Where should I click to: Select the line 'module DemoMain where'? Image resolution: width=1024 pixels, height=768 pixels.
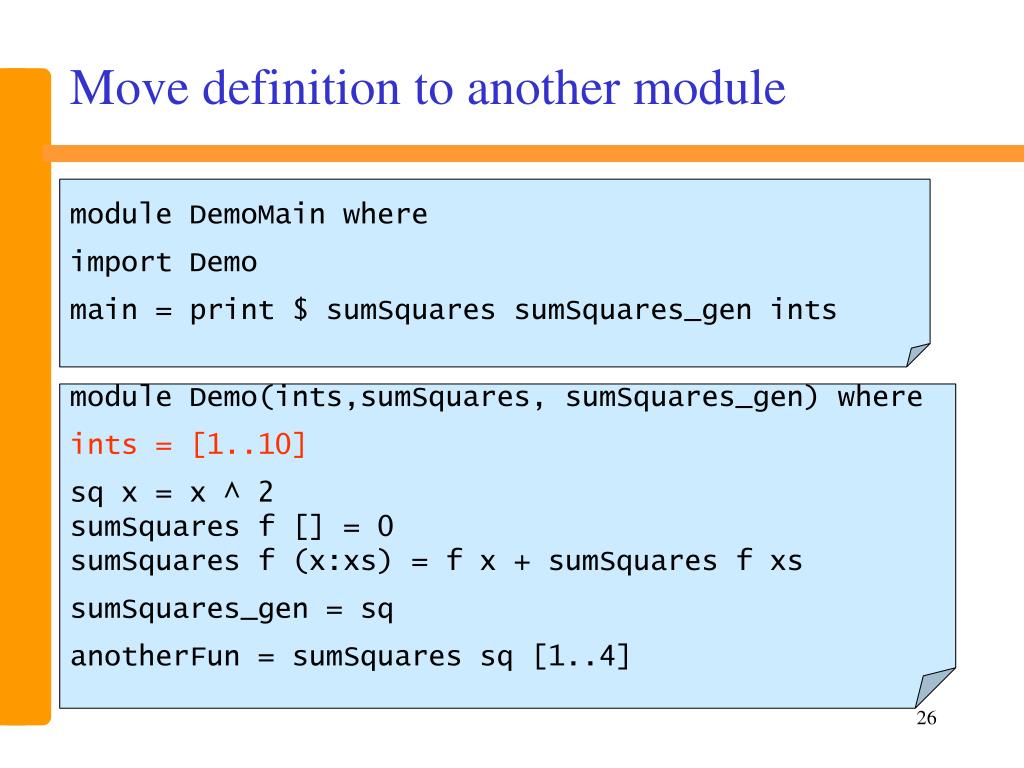tap(249, 214)
